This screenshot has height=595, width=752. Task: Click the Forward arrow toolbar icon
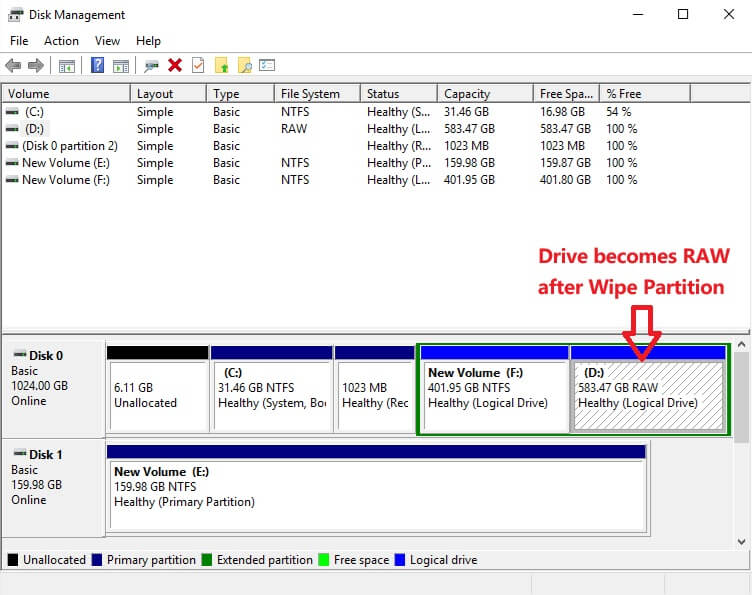[36, 65]
